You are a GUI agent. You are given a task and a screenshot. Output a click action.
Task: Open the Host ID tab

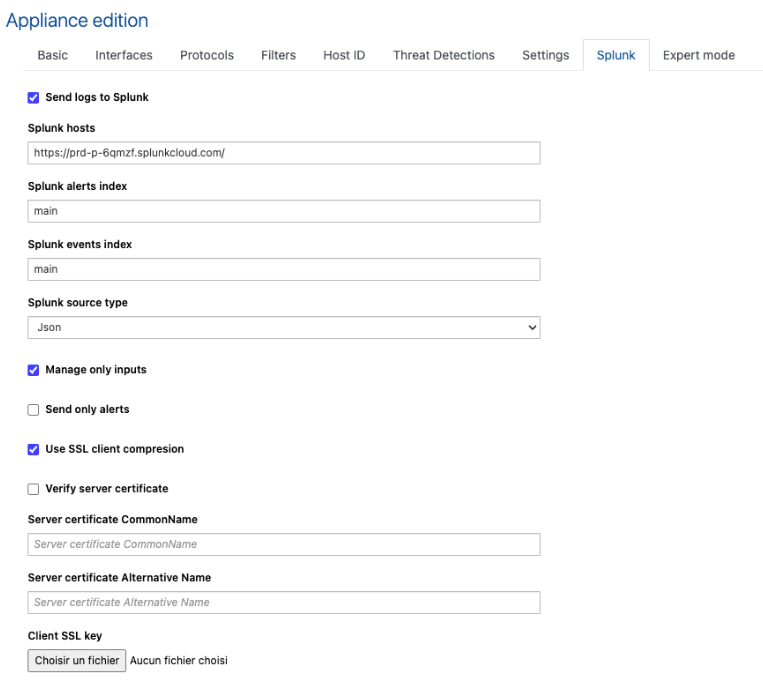click(x=344, y=55)
